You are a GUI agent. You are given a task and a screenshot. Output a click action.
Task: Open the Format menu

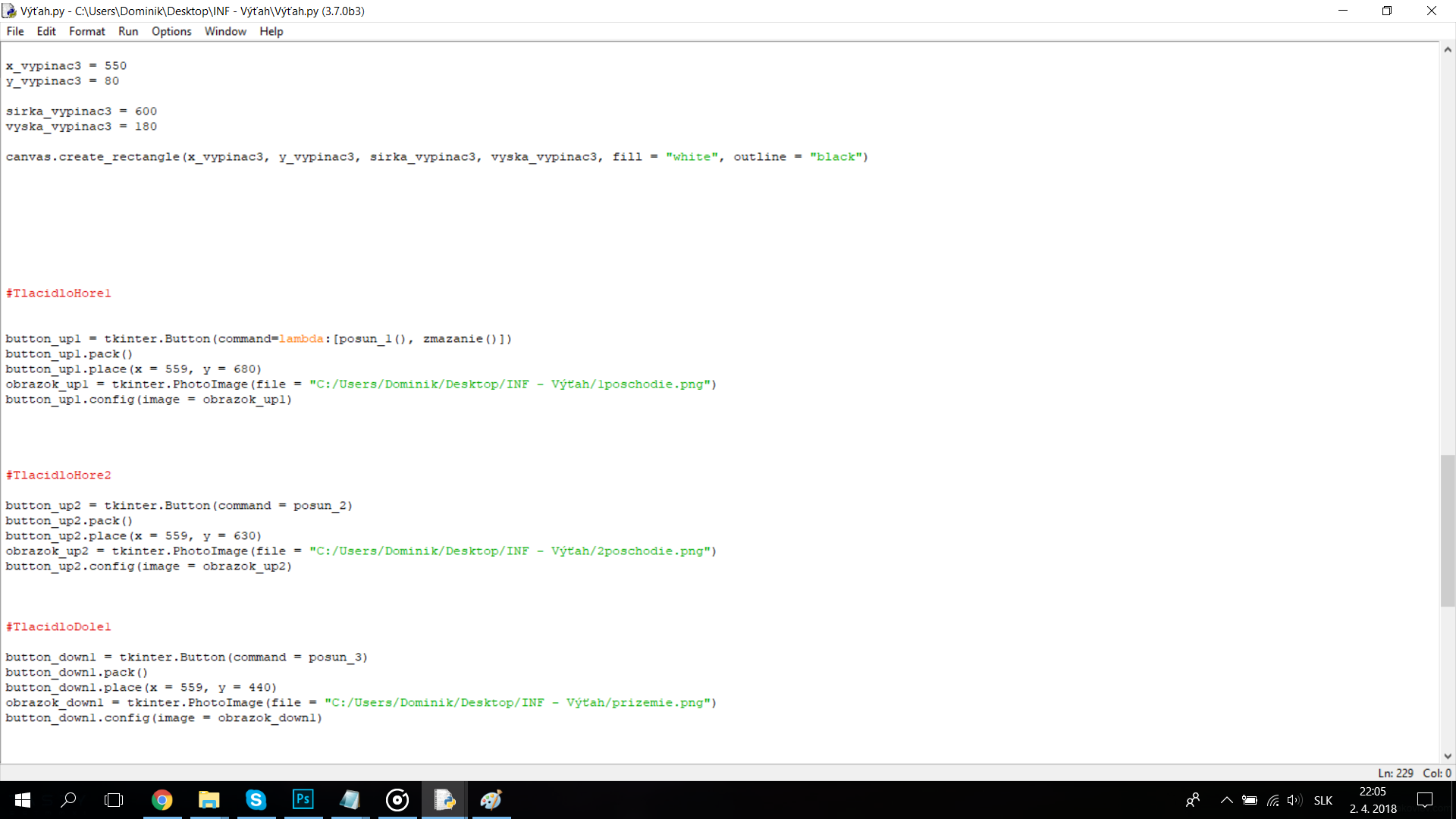coord(86,31)
